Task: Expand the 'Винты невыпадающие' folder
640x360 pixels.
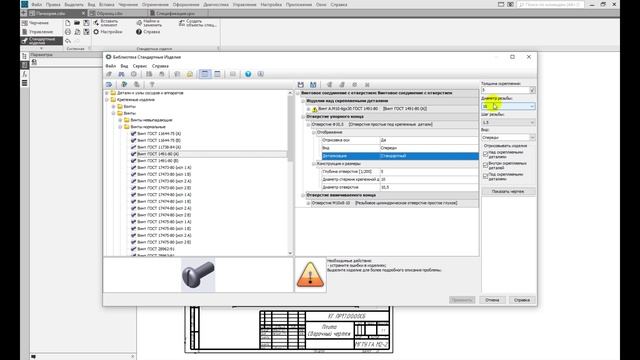Action: (x=120, y=120)
